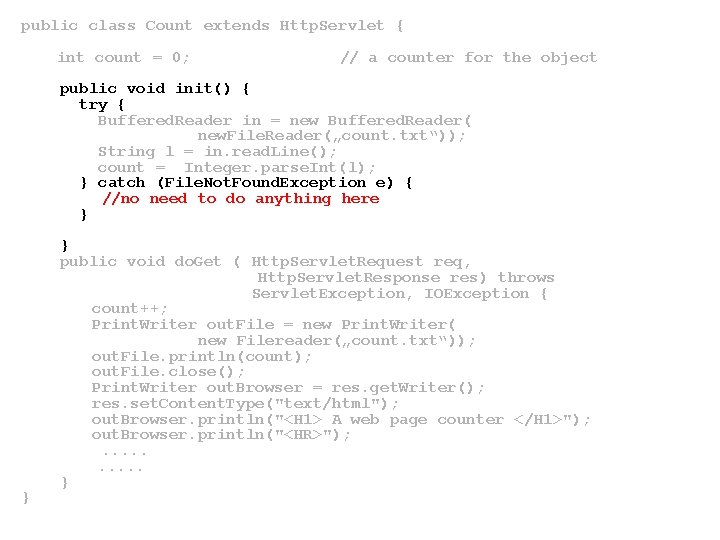Click the 'A web page counter' println line
This screenshot has height=540, width=720.
tap(340, 420)
